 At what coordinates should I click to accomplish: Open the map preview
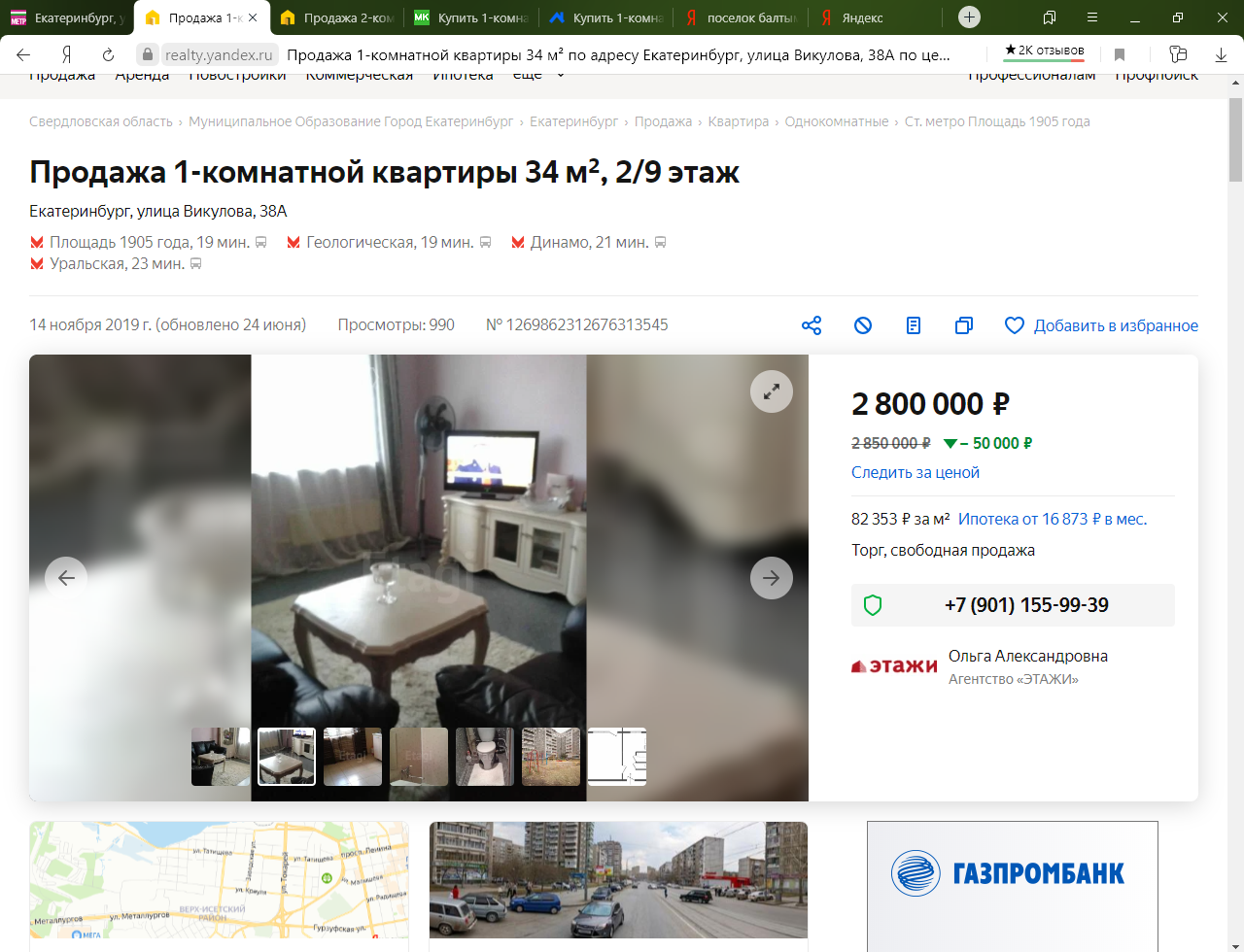pos(219,880)
